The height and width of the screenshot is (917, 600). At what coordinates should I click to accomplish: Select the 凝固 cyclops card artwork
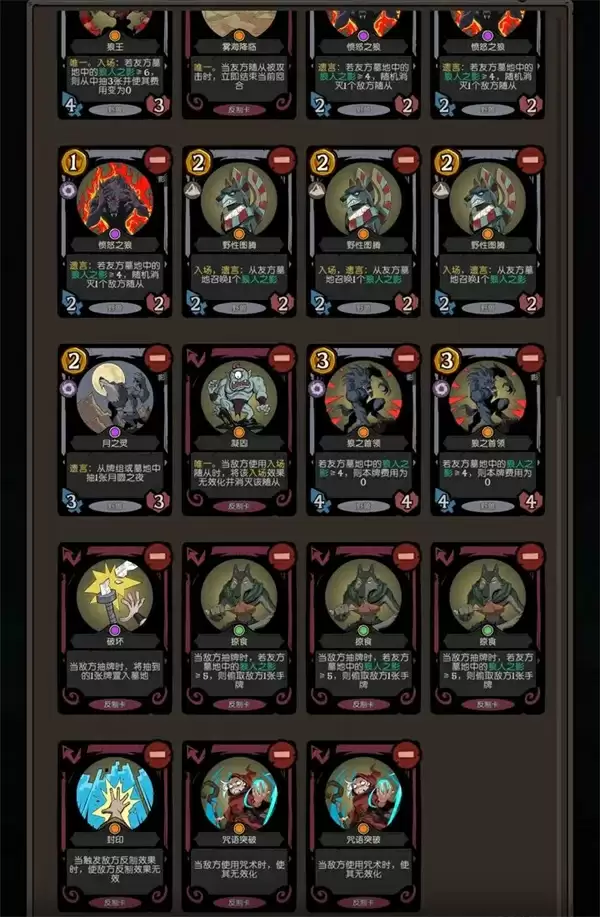239,398
